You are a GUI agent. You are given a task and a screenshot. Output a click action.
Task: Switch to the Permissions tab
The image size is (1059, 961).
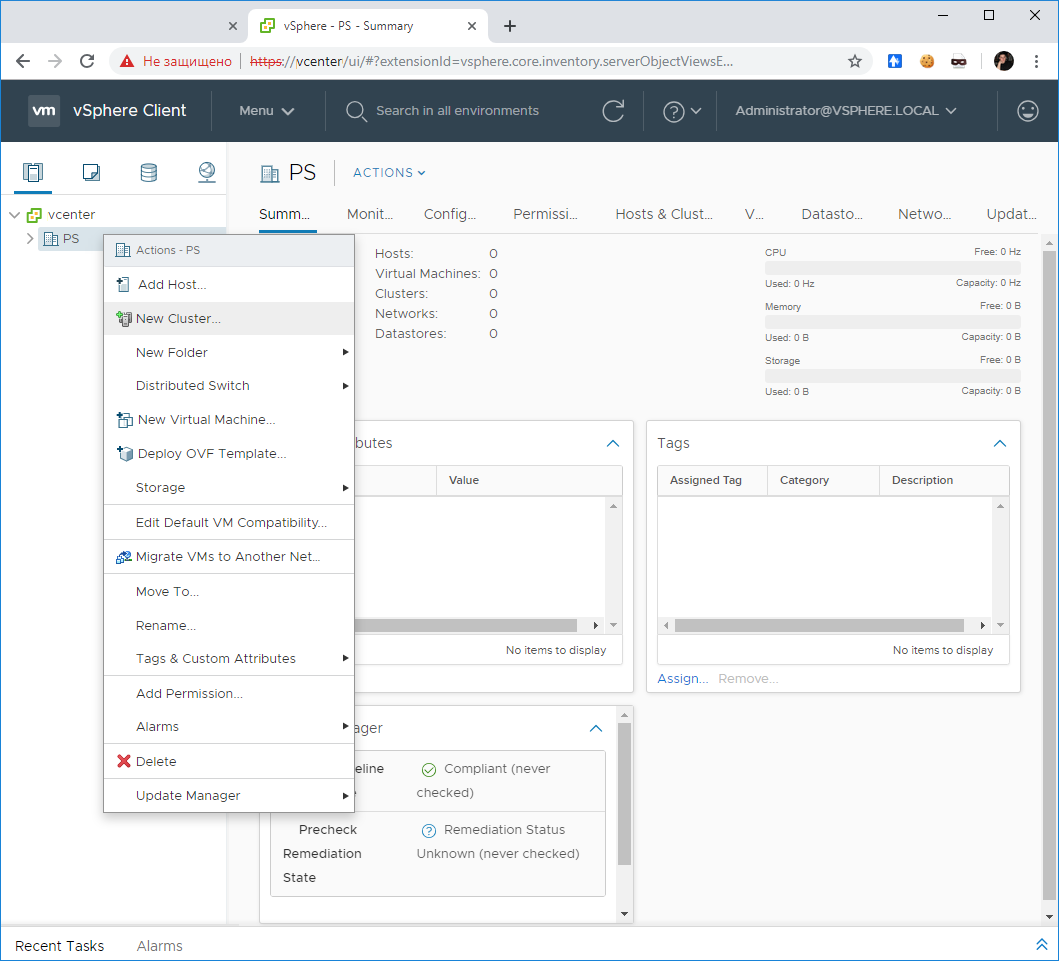coord(545,214)
